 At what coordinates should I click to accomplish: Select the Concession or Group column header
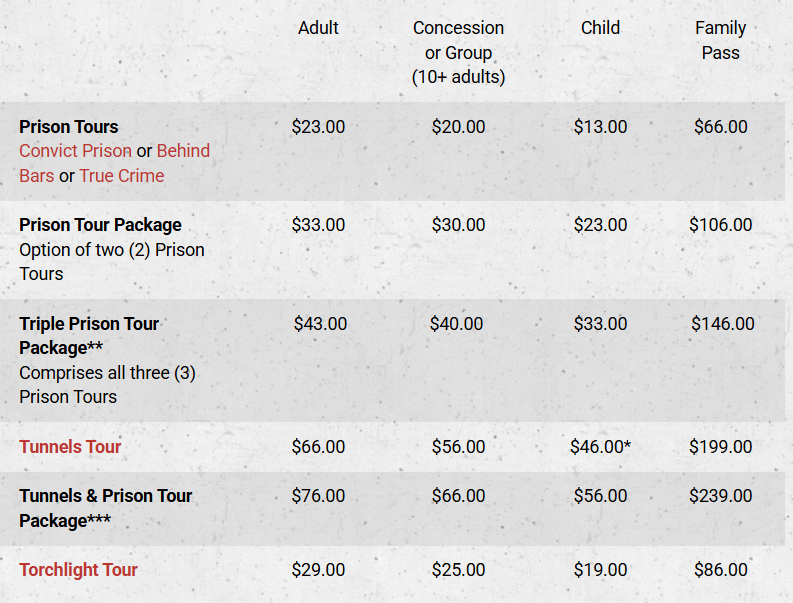coord(458,53)
